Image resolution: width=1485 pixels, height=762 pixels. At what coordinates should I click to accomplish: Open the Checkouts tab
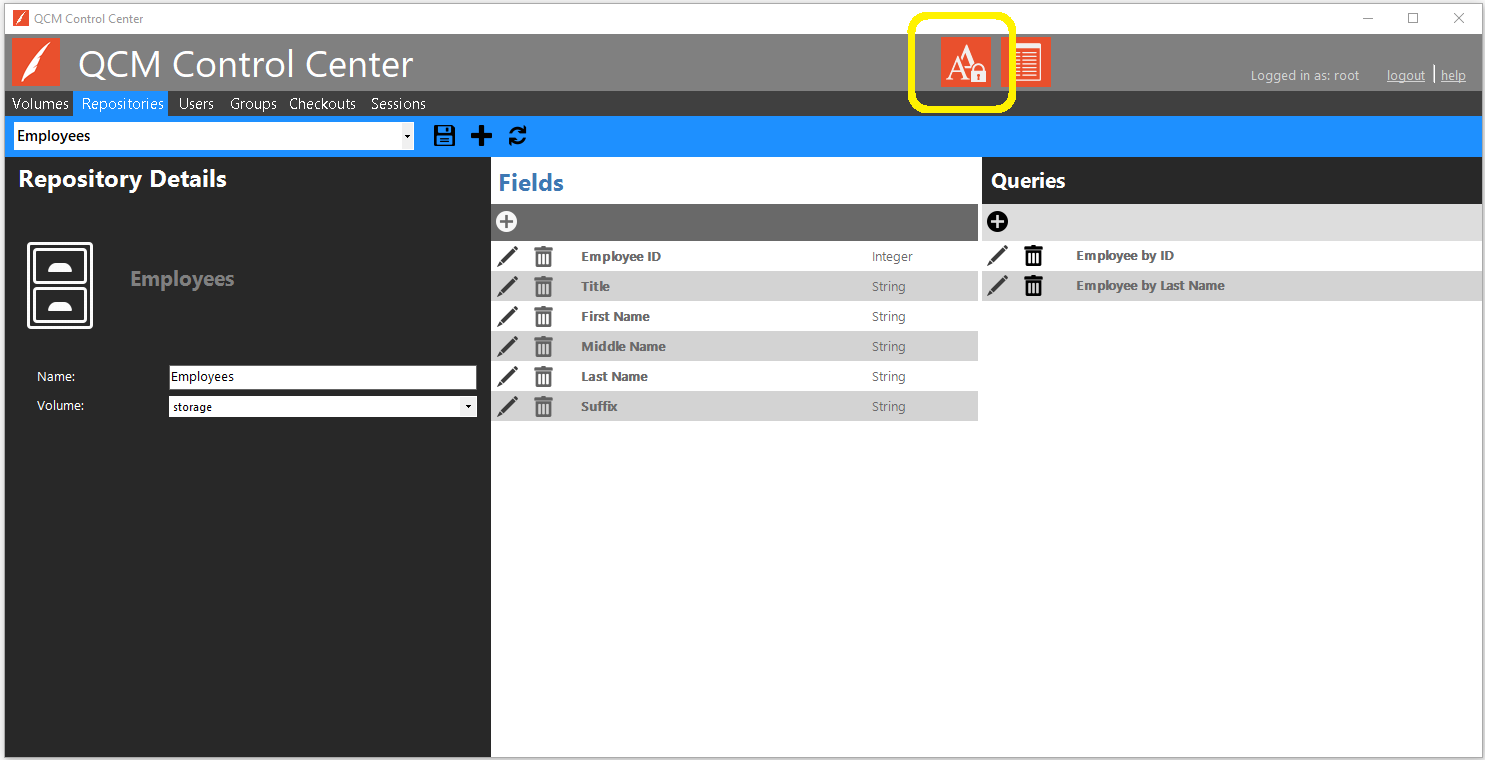322,104
